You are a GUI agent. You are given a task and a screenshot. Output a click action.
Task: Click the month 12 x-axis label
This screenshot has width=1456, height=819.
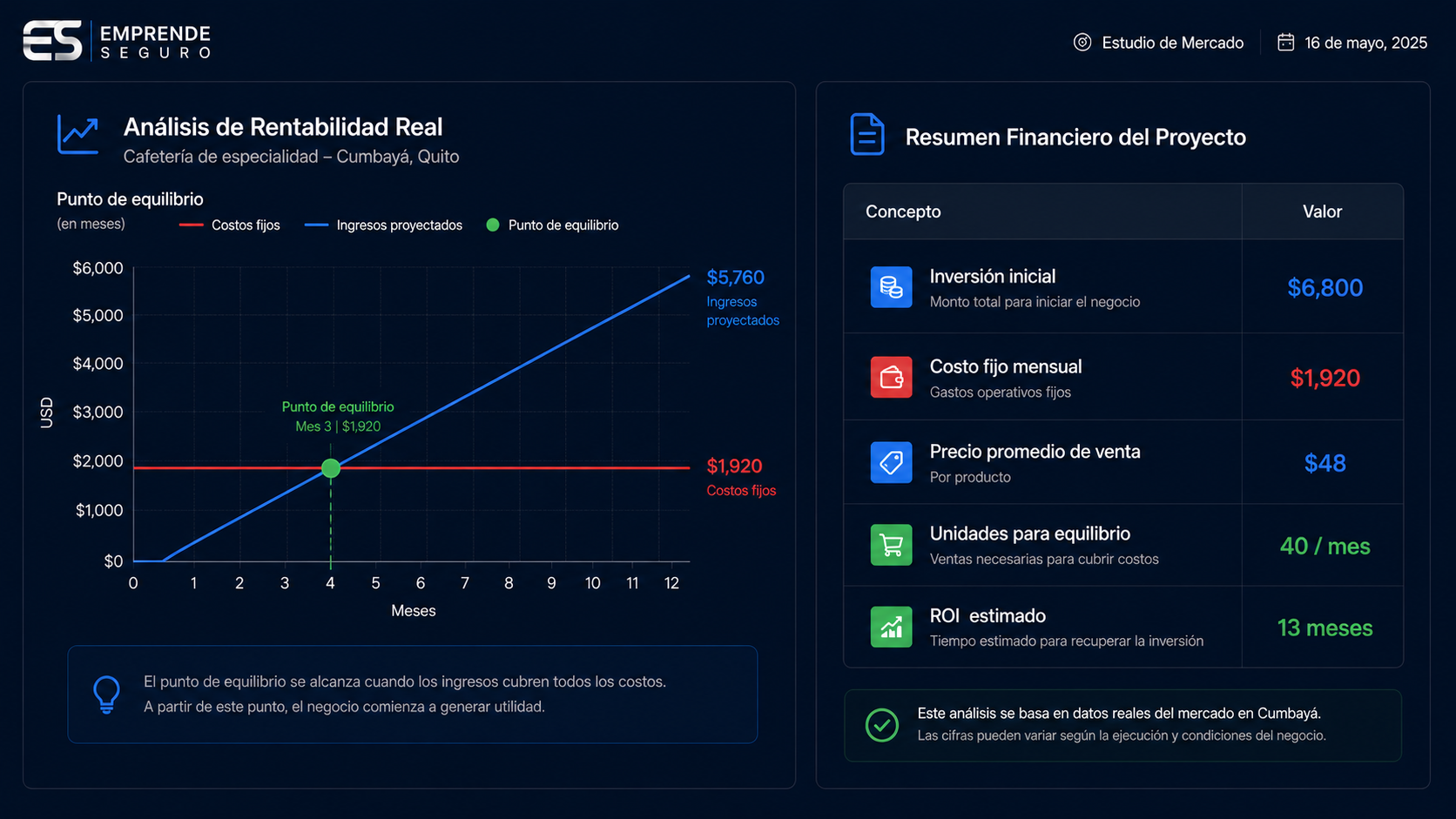(671, 583)
